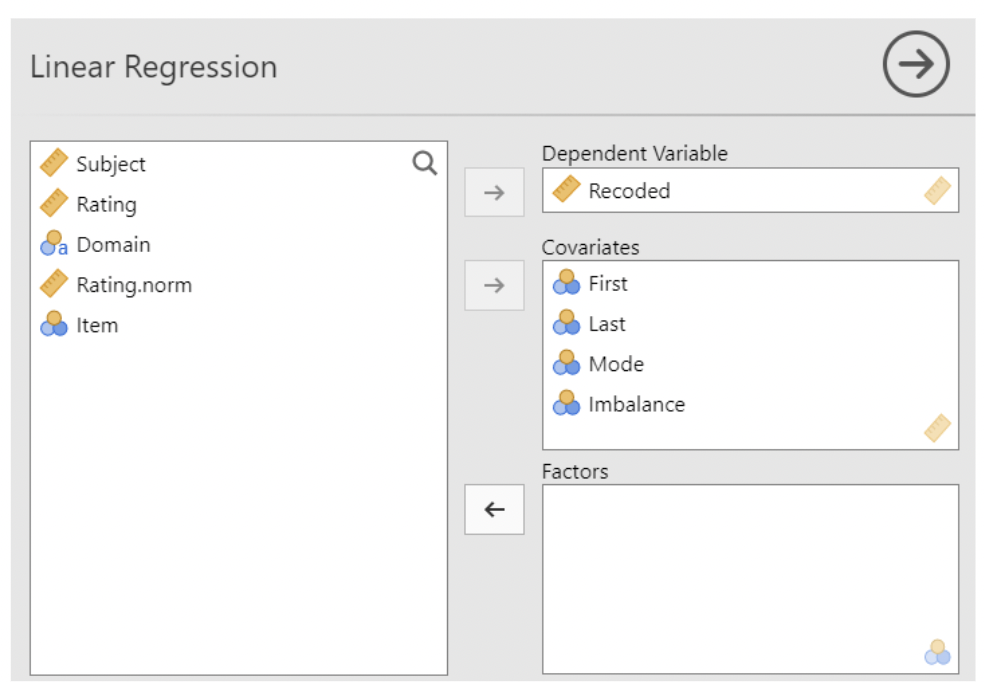This screenshot has height=682, width=984.
Task: Select the Last covariate
Action: click(607, 324)
